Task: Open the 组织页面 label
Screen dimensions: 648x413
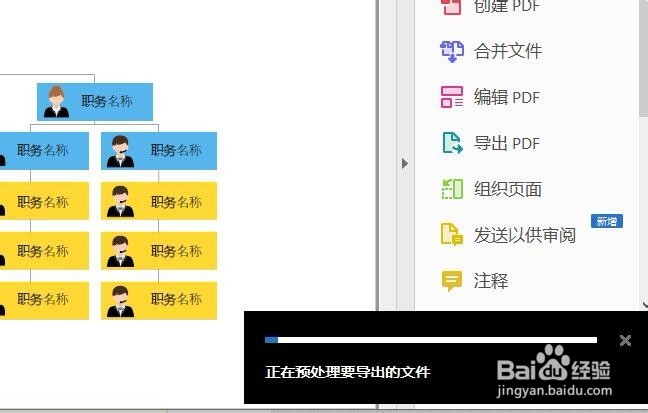Action: (x=507, y=189)
